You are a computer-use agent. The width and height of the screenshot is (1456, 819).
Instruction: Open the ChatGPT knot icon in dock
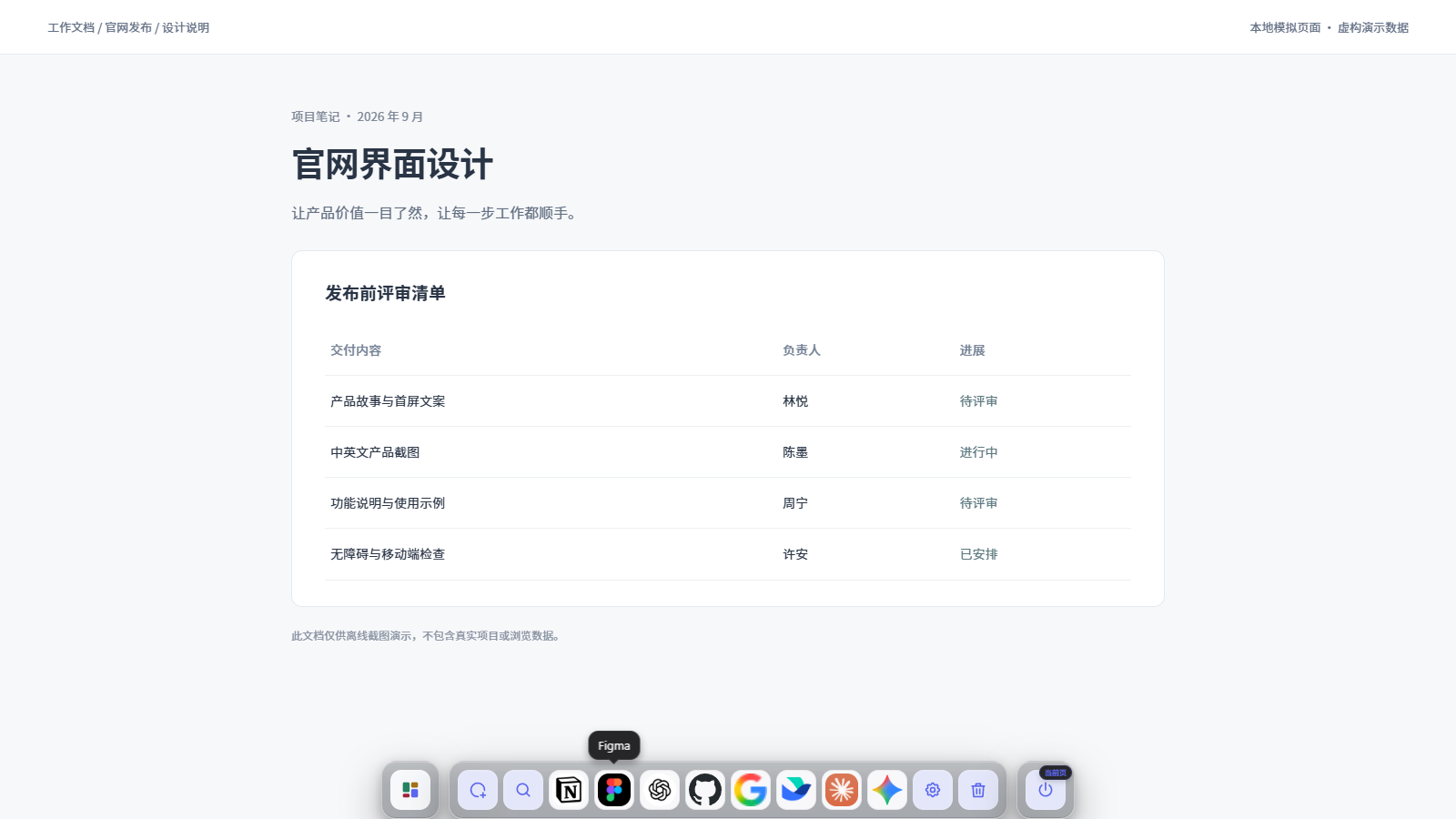pyautogui.click(x=660, y=790)
